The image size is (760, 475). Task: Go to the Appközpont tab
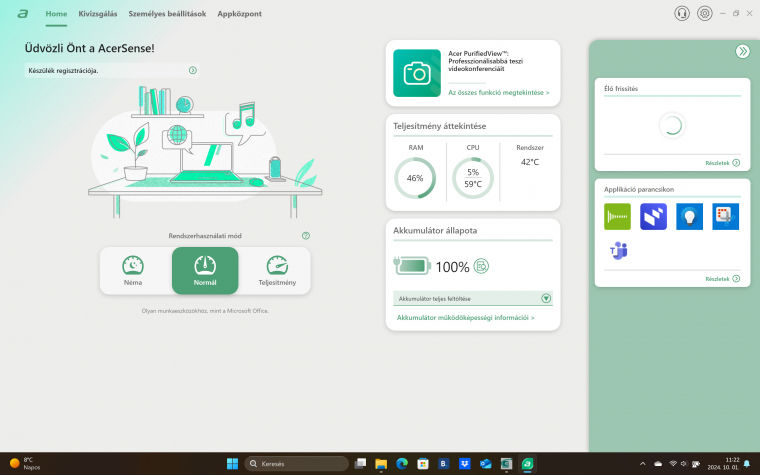point(239,14)
